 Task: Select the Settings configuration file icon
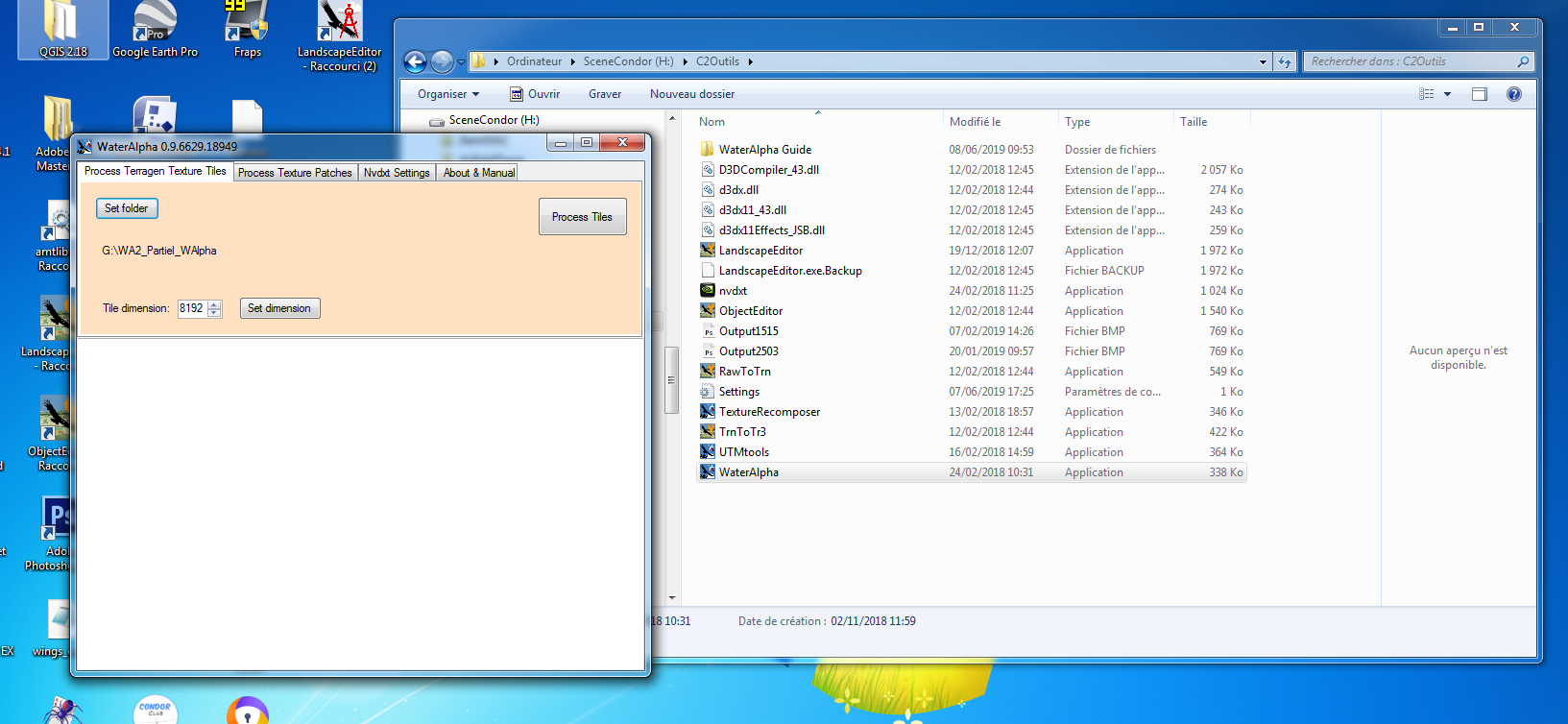click(x=708, y=392)
